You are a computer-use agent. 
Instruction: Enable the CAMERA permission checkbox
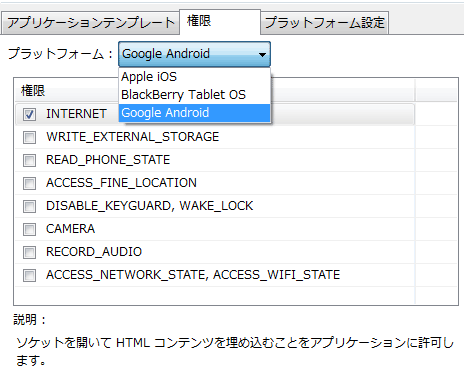(x=29, y=229)
